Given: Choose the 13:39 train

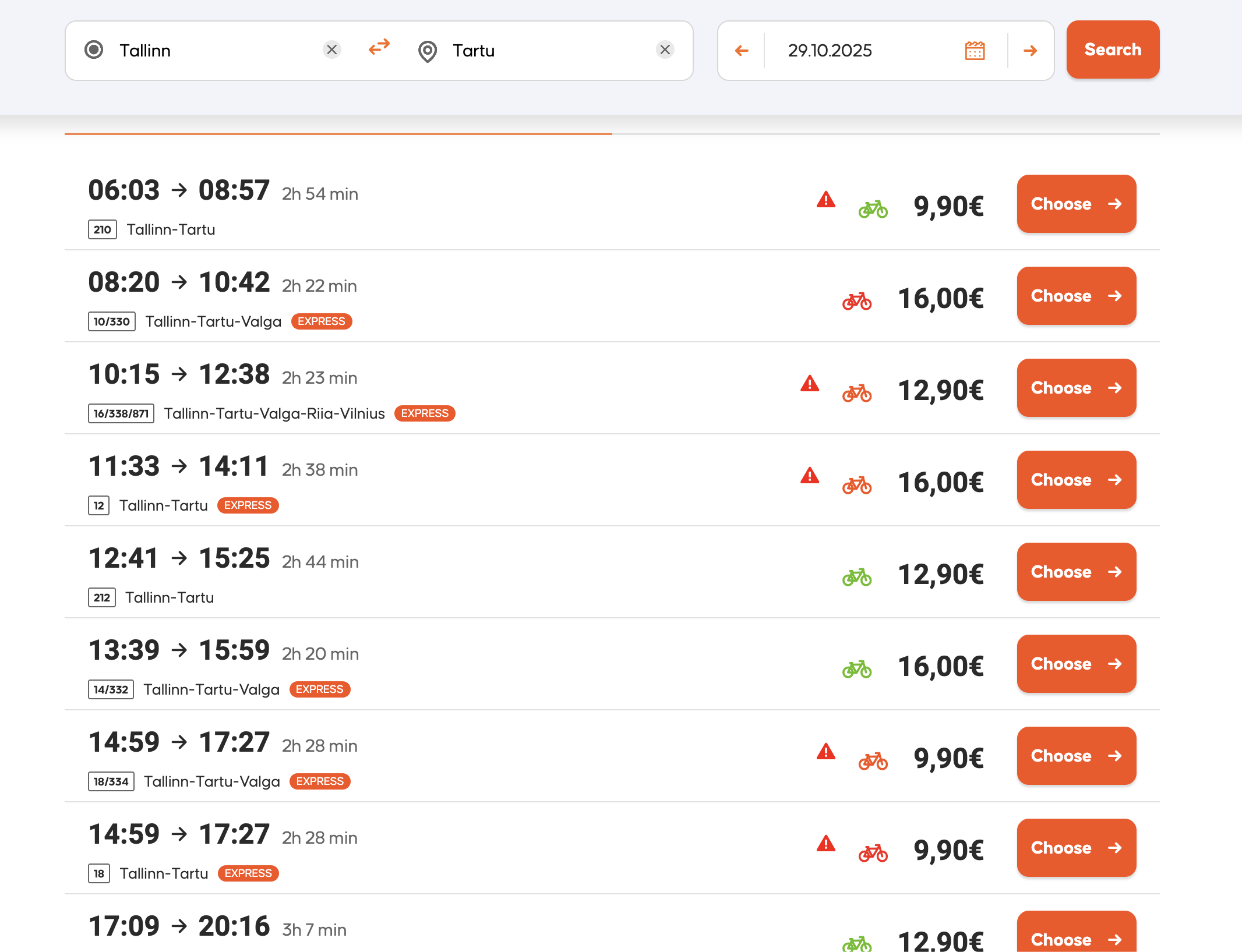Looking at the screenshot, I should click(x=1076, y=664).
